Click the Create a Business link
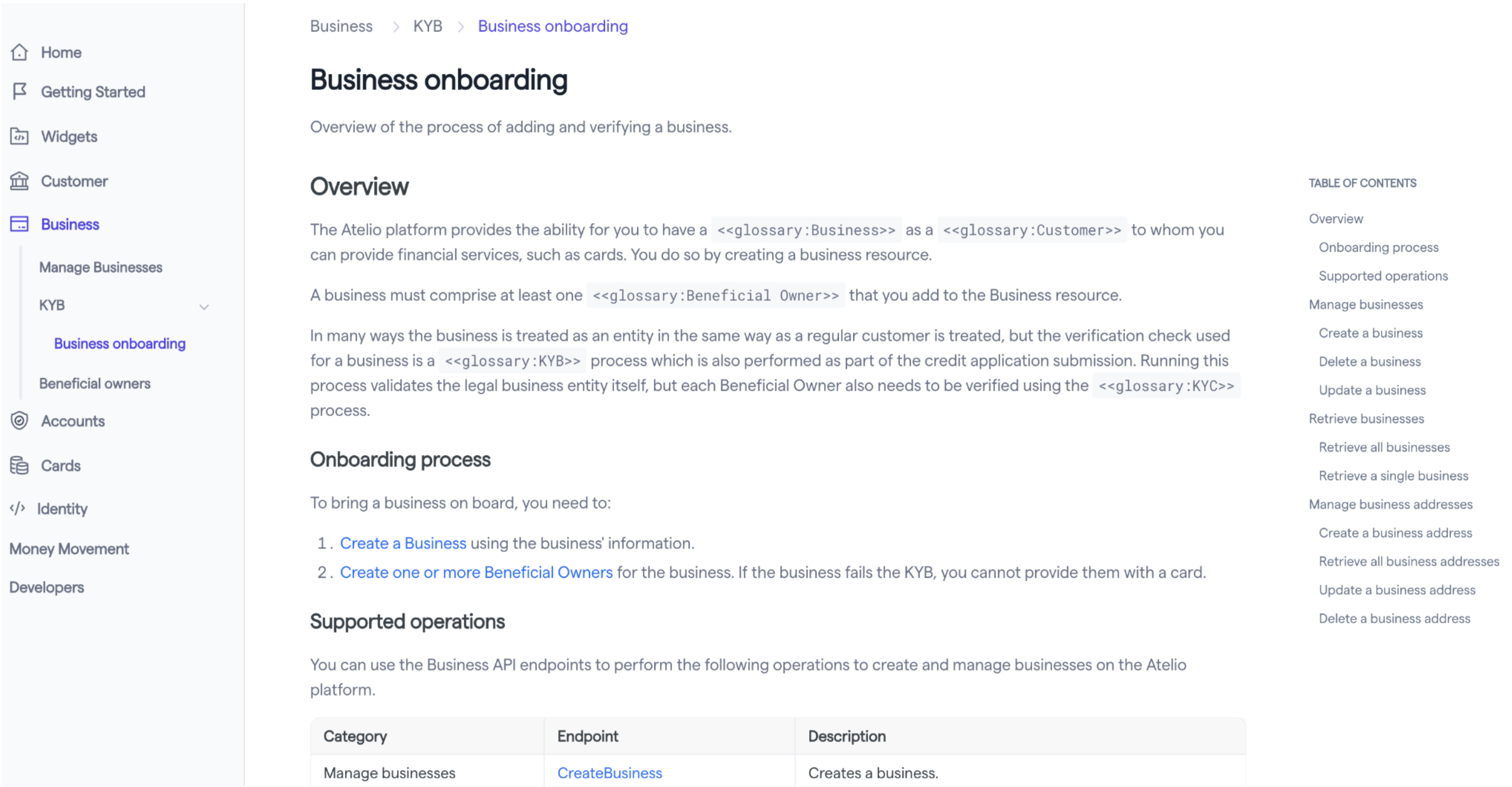The image size is (1512, 787). pos(403,543)
